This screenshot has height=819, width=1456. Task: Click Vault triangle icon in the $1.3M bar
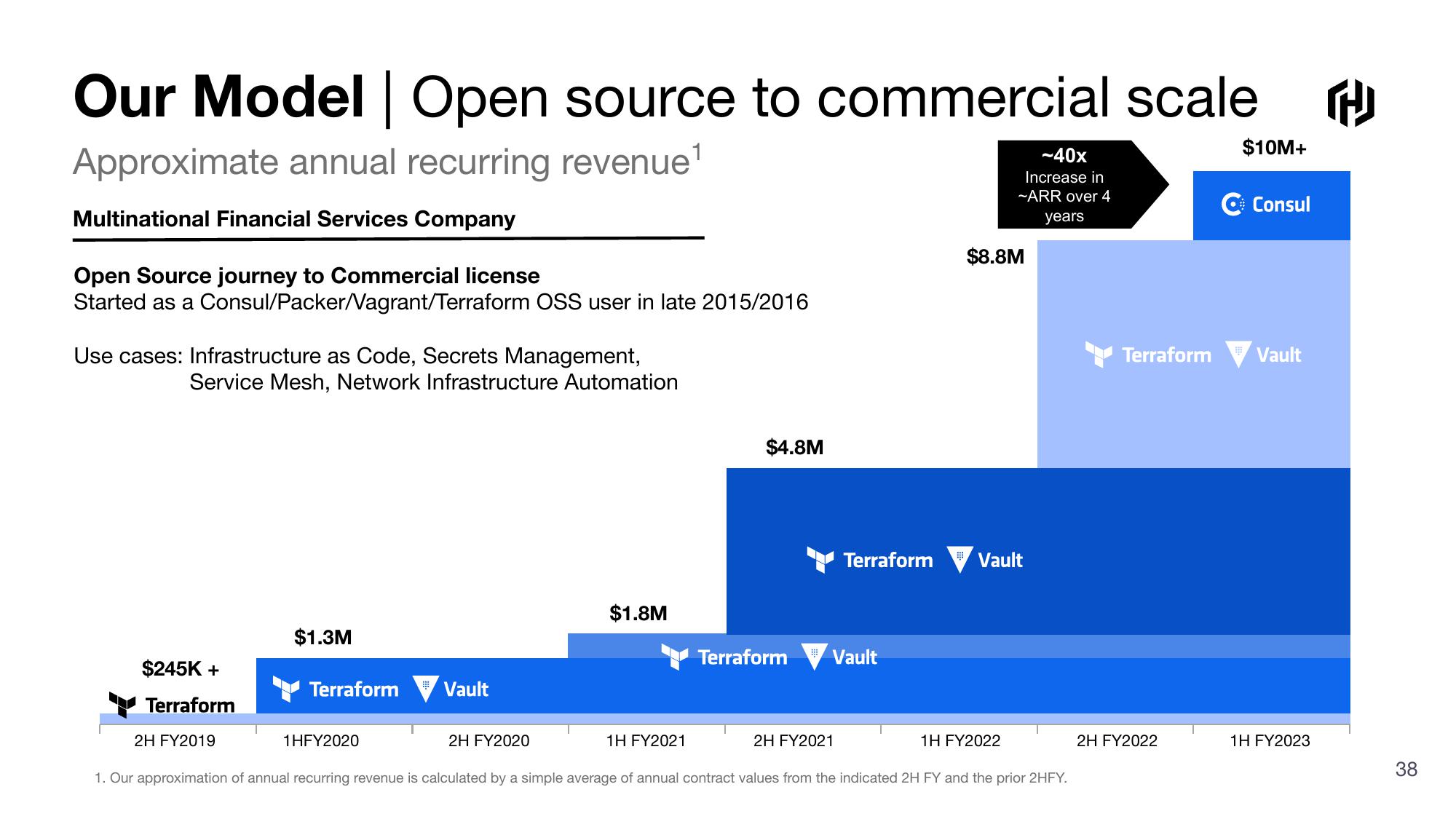point(426,689)
